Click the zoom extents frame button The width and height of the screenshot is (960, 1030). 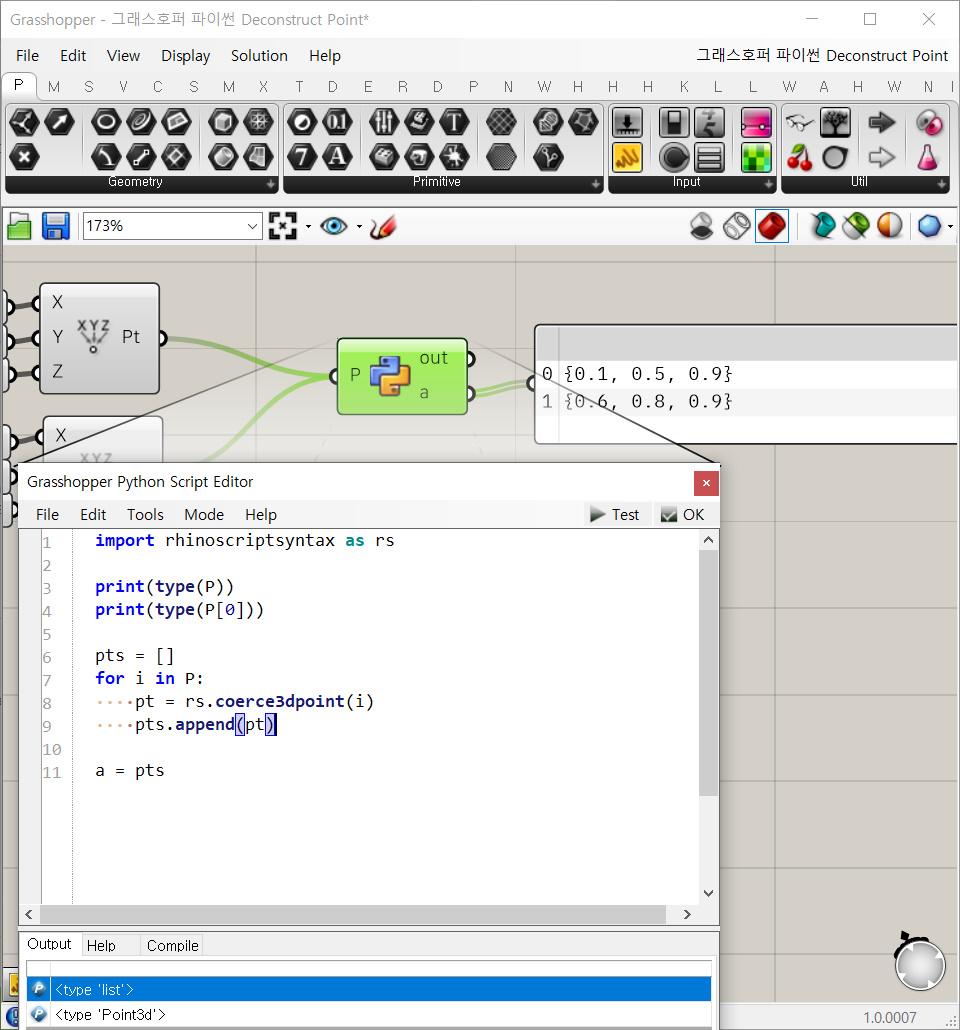tap(283, 227)
